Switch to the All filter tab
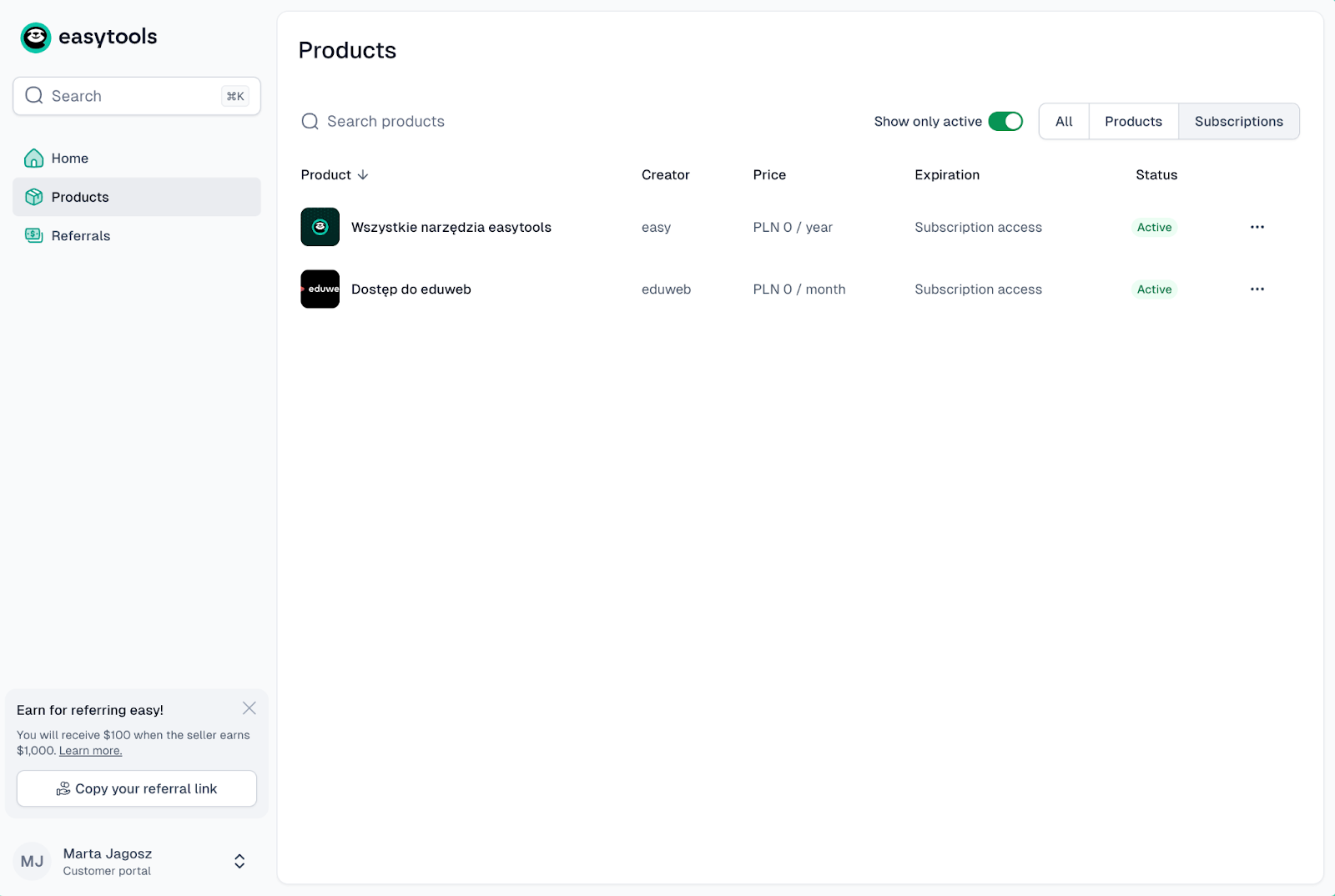This screenshot has height=896, width=1335. click(x=1064, y=122)
